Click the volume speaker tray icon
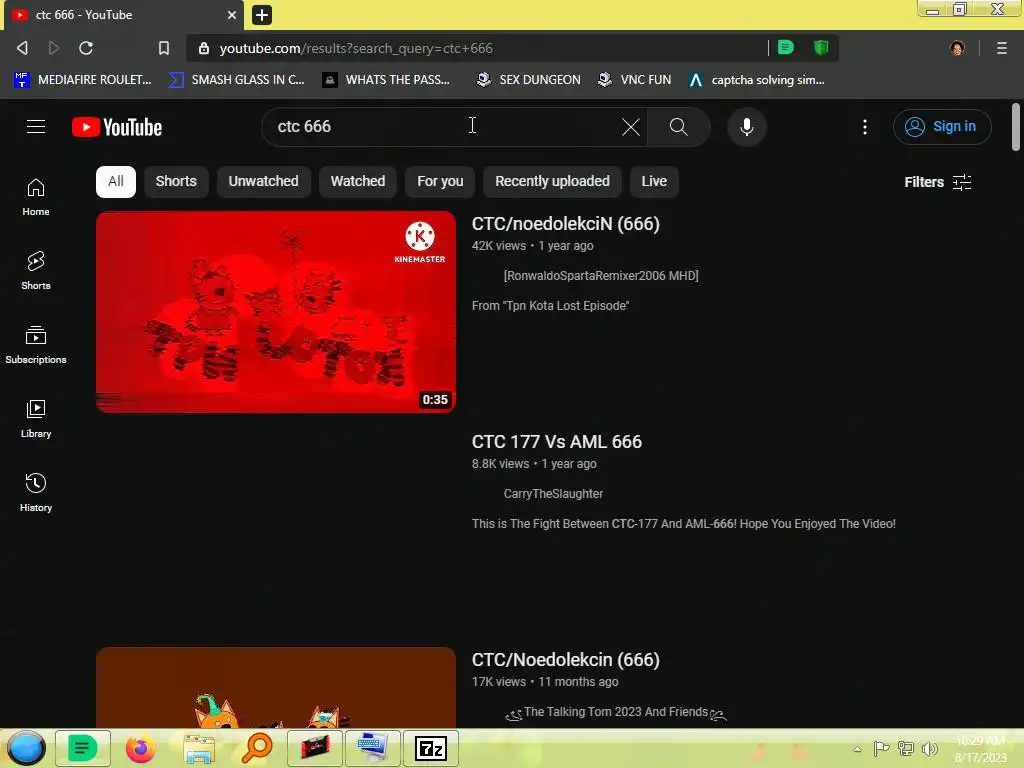Screen dimensions: 1024x768 (929, 748)
